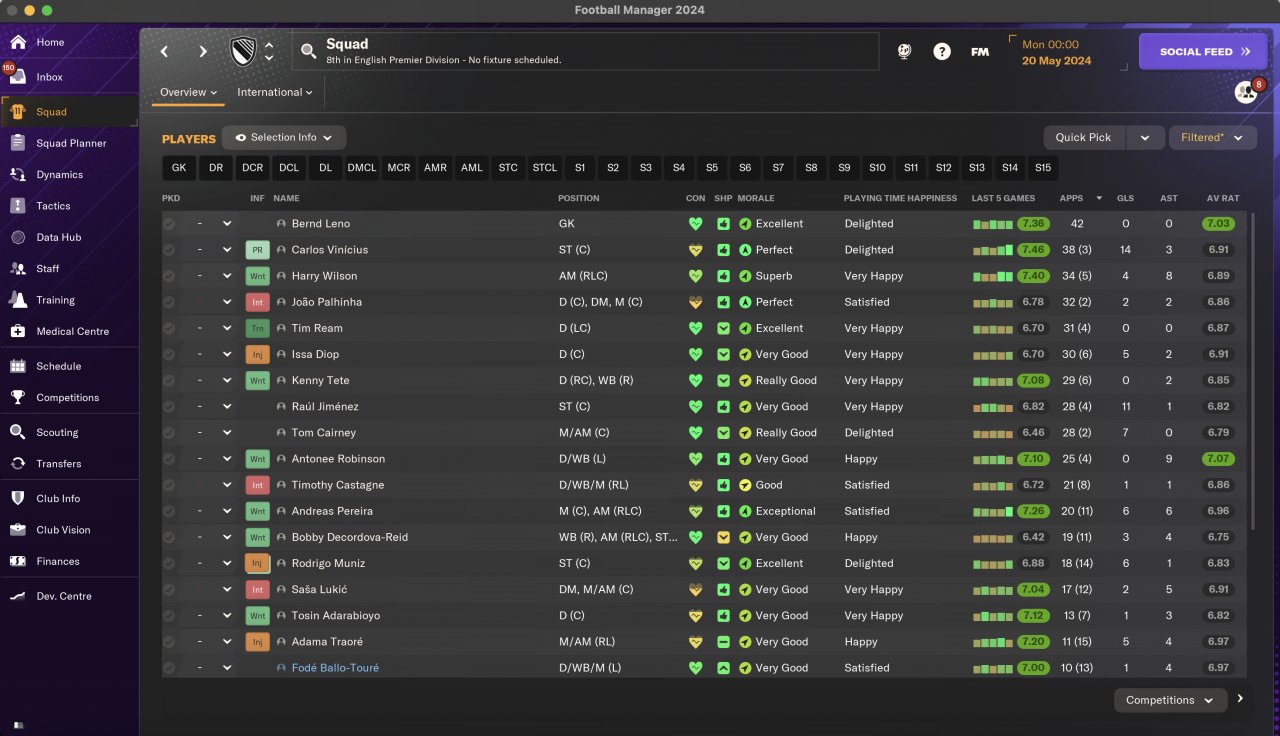Toggle the picked checkbox for João Palhinha
Screen dimensions: 1280x736
[x=169, y=302]
